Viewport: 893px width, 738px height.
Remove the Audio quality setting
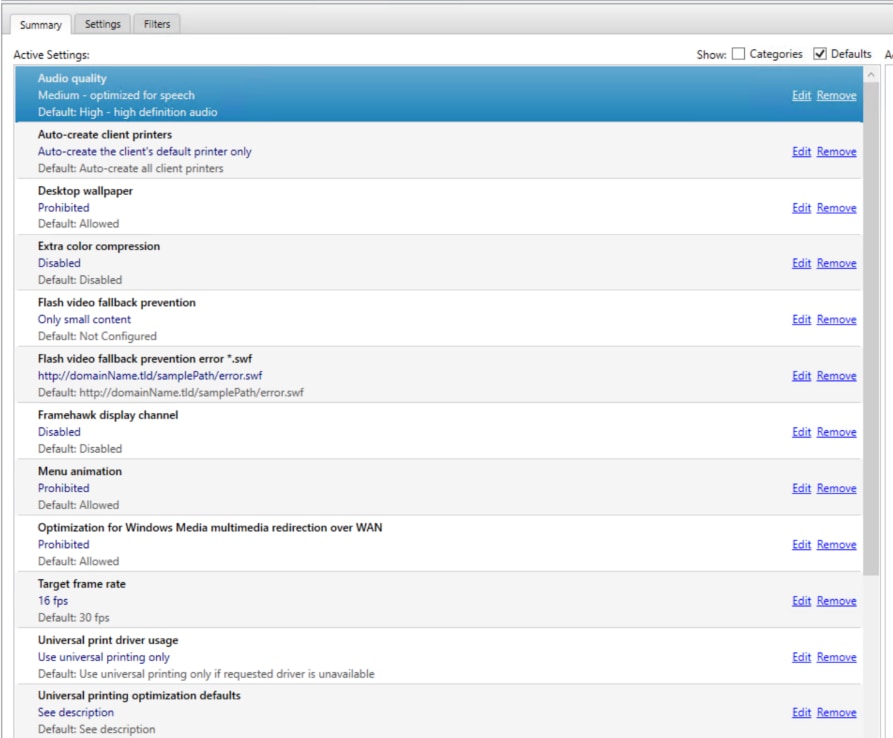point(837,95)
